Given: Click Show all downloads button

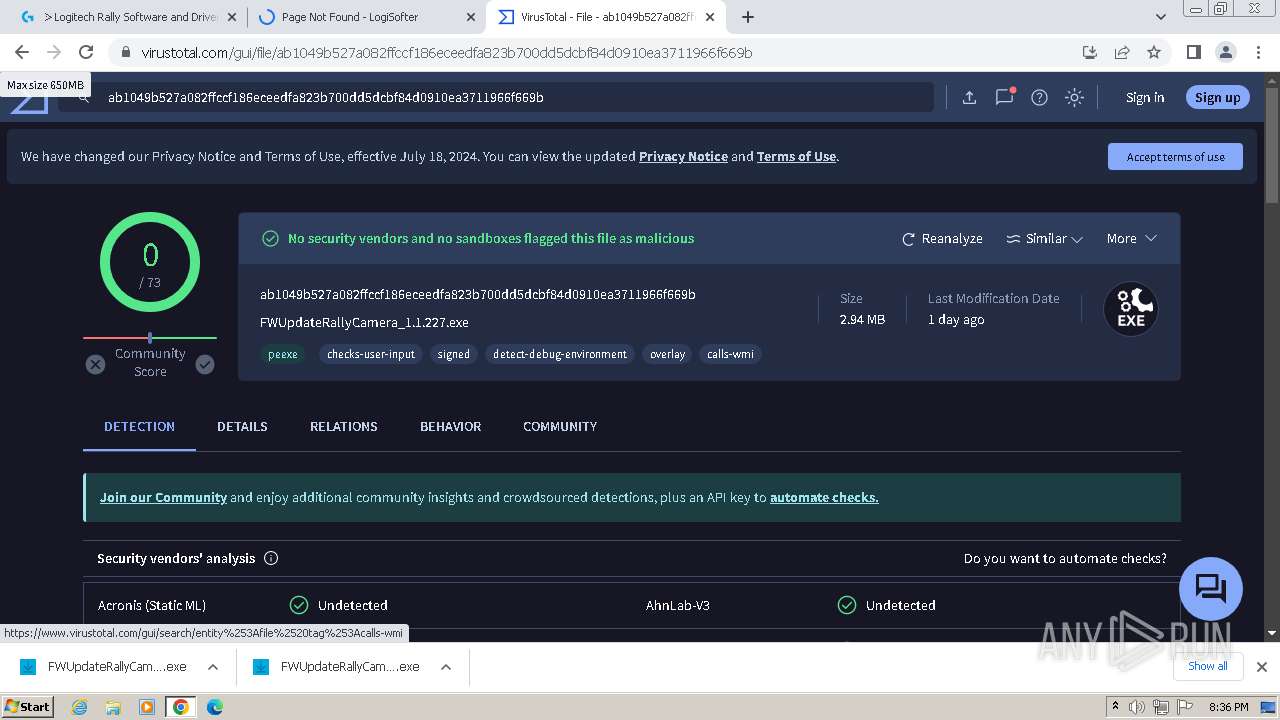Looking at the screenshot, I should [x=1208, y=666].
